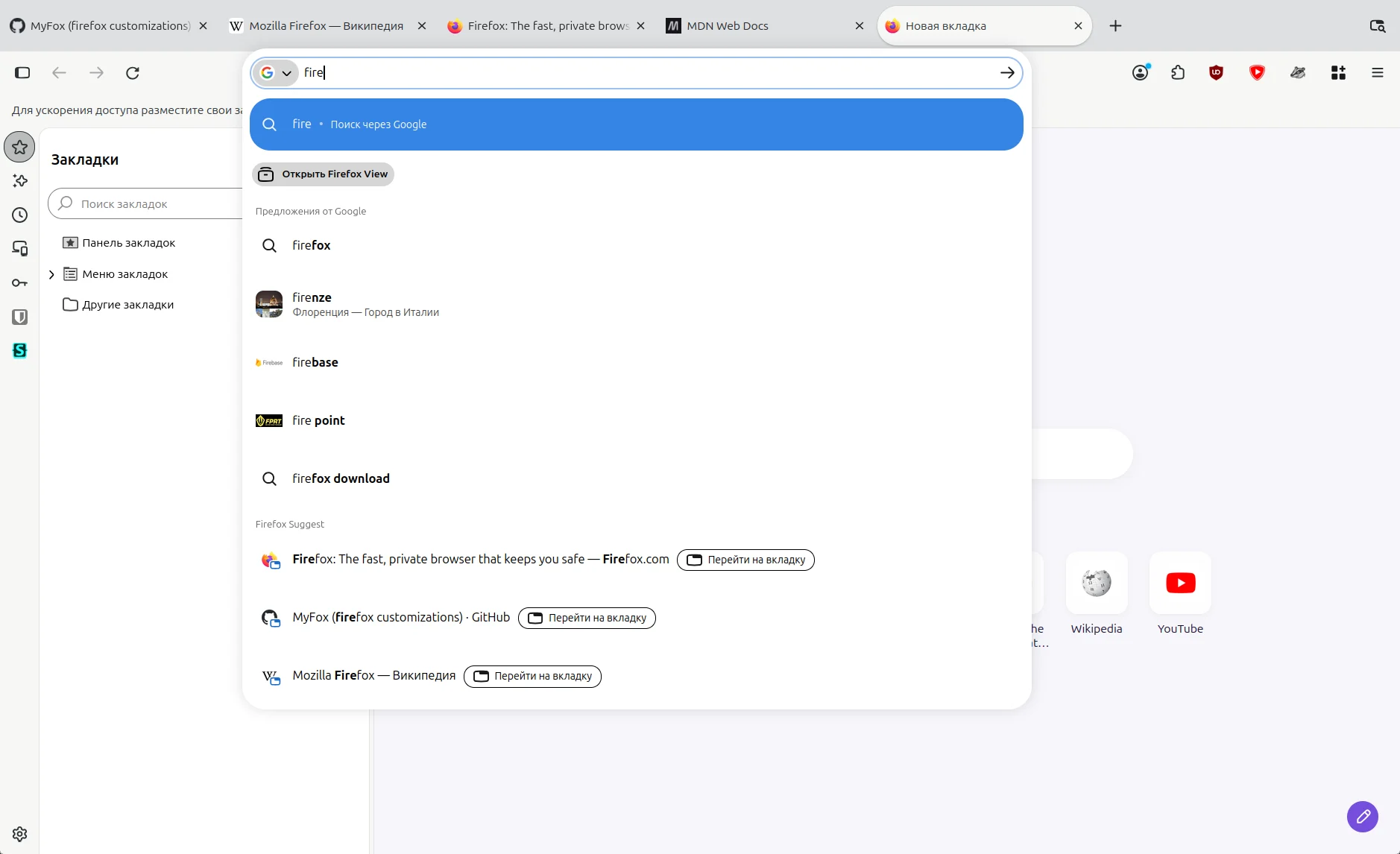Select the firebase suggestion
The width and height of the screenshot is (1400, 854).
pyautogui.click(x=637, y=362)
